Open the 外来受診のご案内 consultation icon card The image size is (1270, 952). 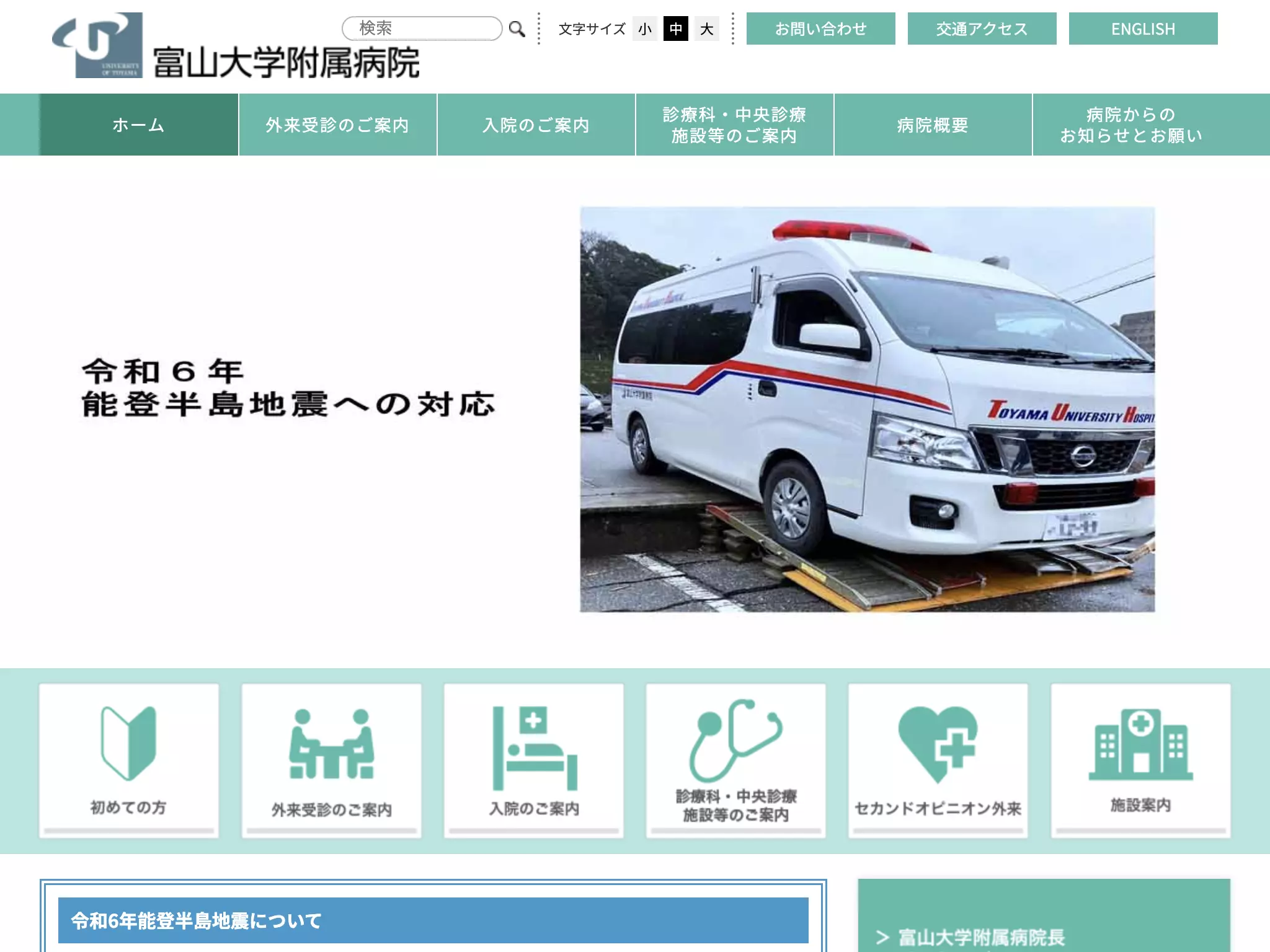[331, 760]
